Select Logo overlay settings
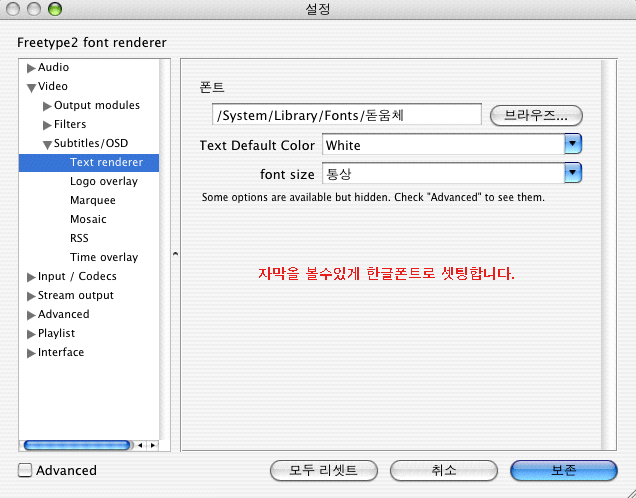636x498 pixels. [104, 182]
